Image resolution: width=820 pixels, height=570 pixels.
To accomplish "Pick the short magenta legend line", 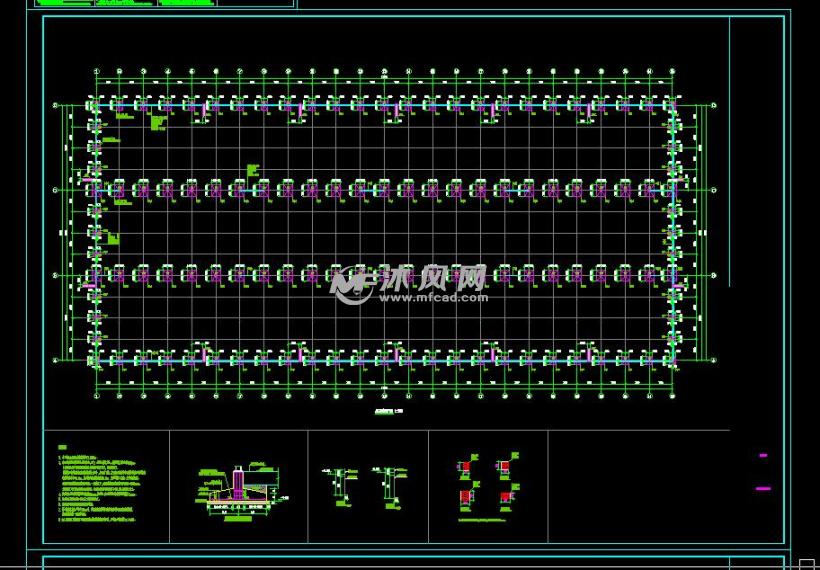I will point(763,456).
